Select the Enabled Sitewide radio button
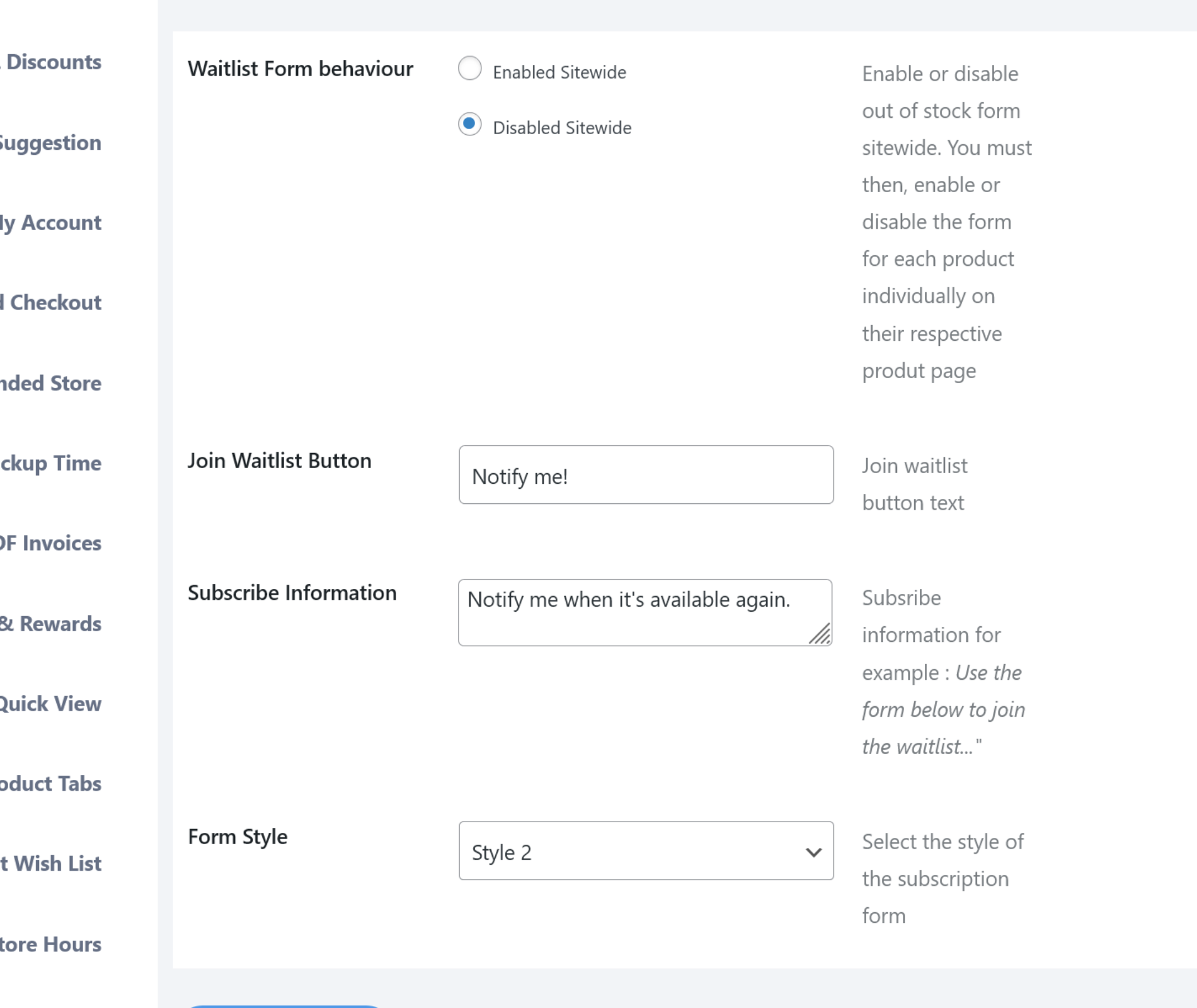The height and width of the screenshot is (1008, 1197). click(470, 69)
